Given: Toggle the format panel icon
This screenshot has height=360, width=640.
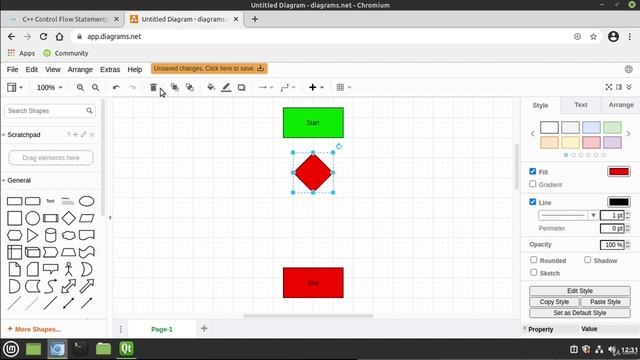Looking at the screenshot, I should [619, 87].
